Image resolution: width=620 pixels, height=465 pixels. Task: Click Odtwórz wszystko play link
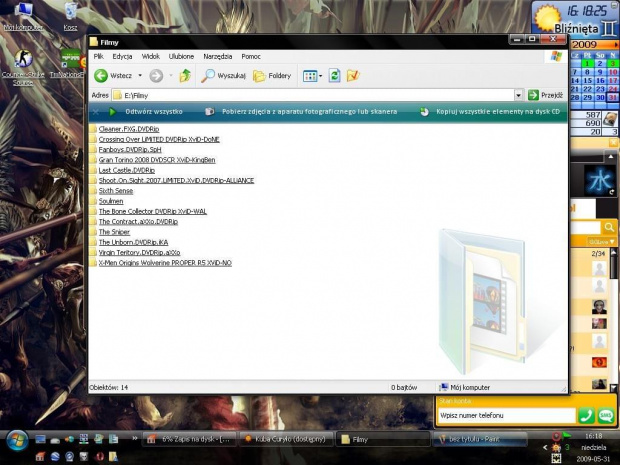[153, 112]
